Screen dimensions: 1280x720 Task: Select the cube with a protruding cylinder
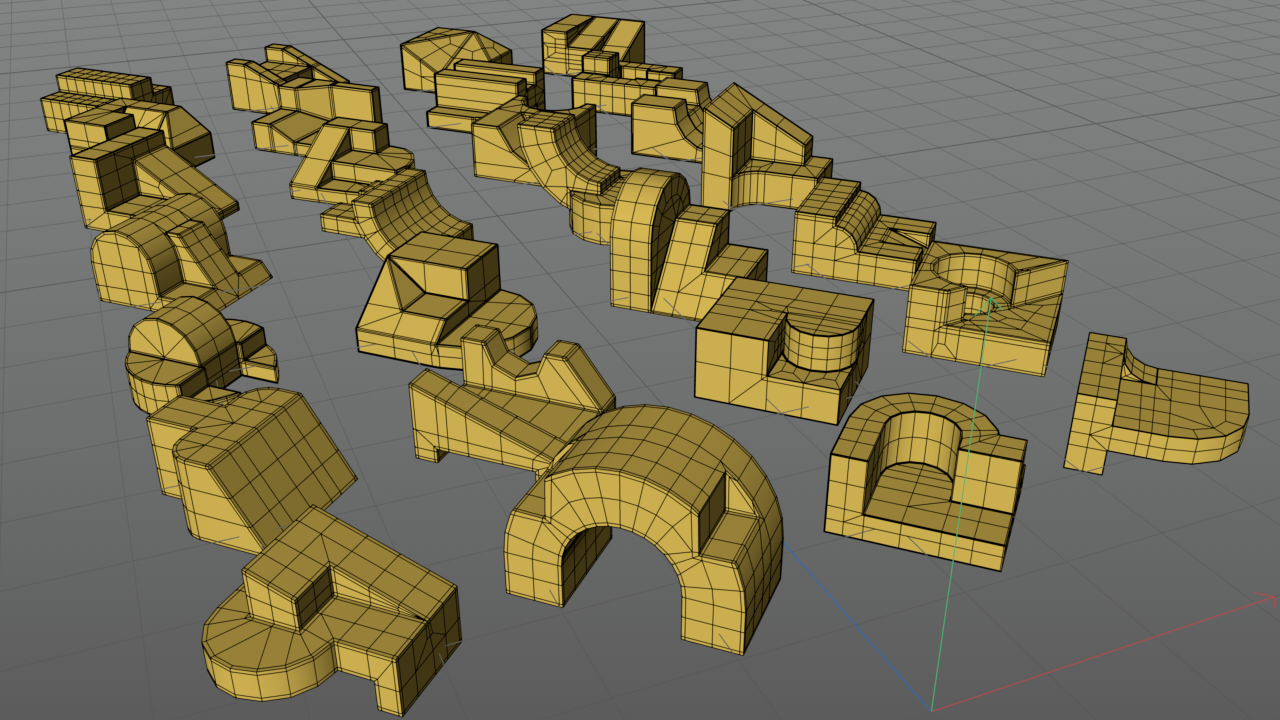click(x=783, y=350)
